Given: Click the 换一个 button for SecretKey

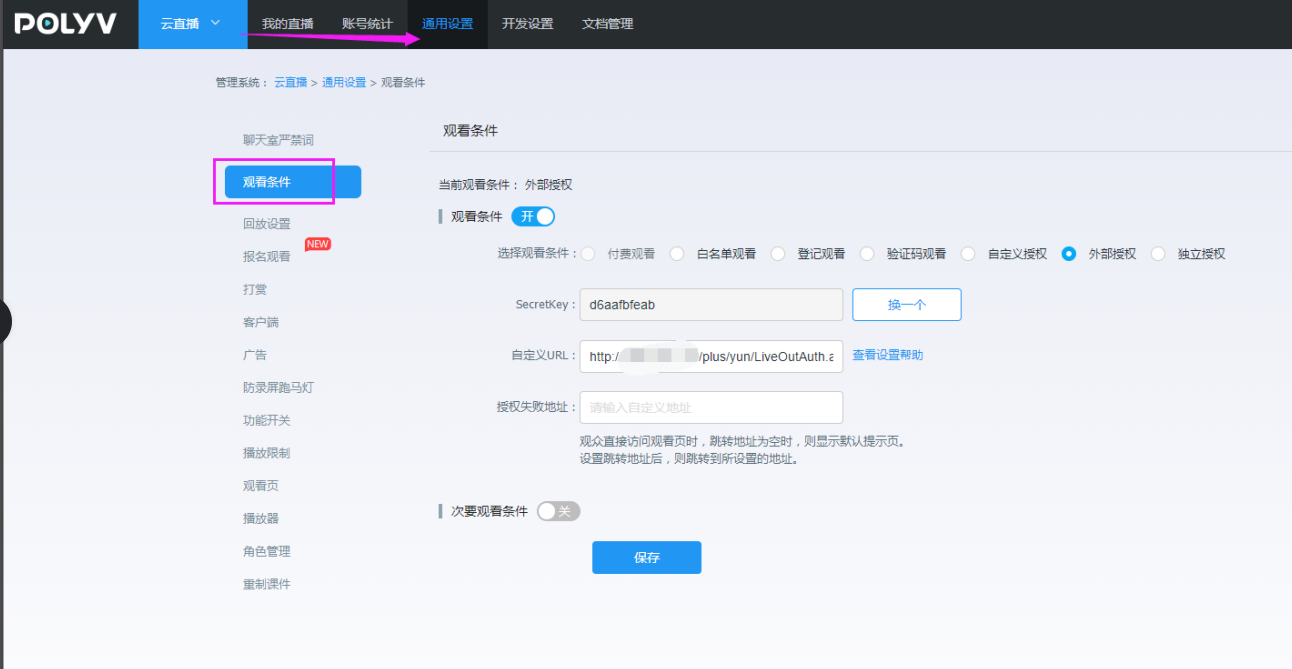Looking at the screenshot, I should pyautogui.click(x=906, y=305).
